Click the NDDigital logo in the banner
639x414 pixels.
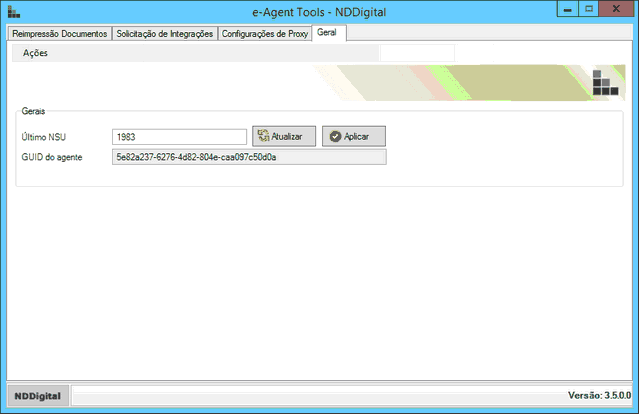point(605,82)
